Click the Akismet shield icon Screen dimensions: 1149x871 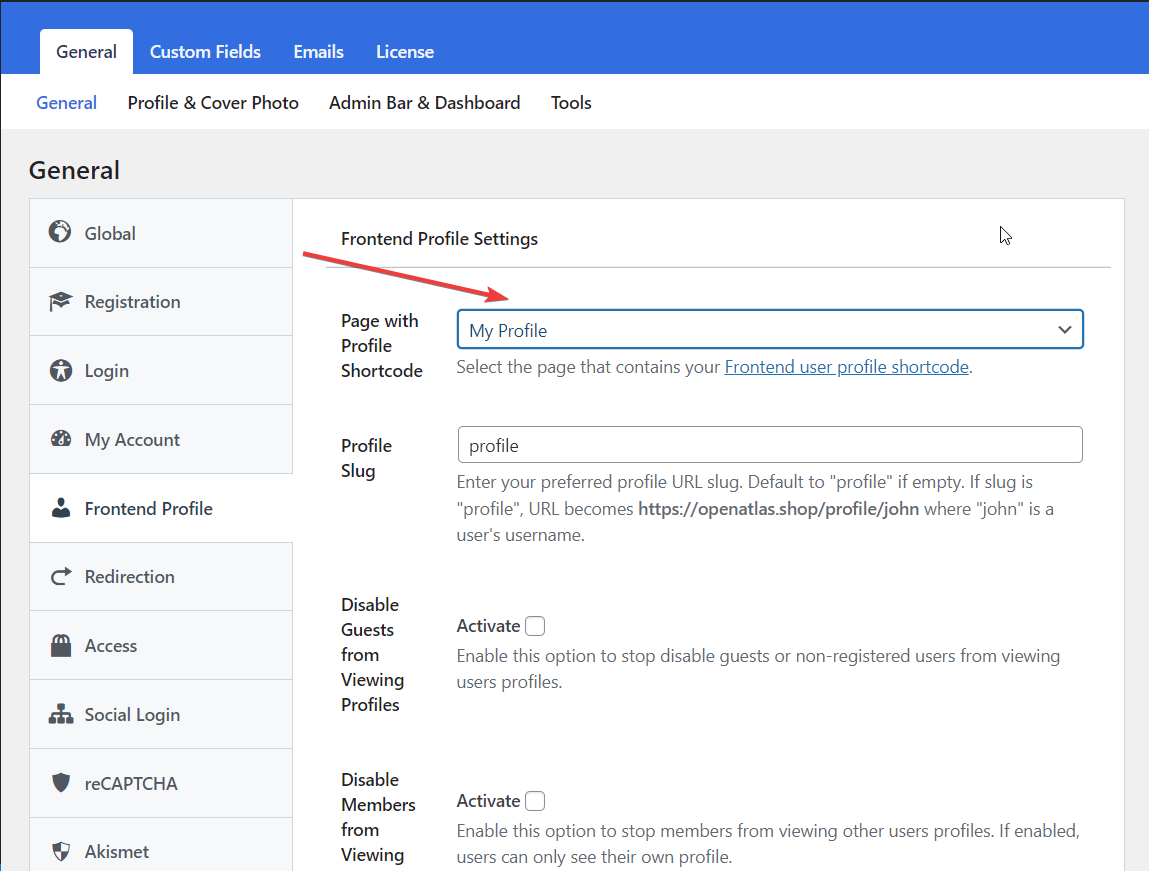[61, 851]
